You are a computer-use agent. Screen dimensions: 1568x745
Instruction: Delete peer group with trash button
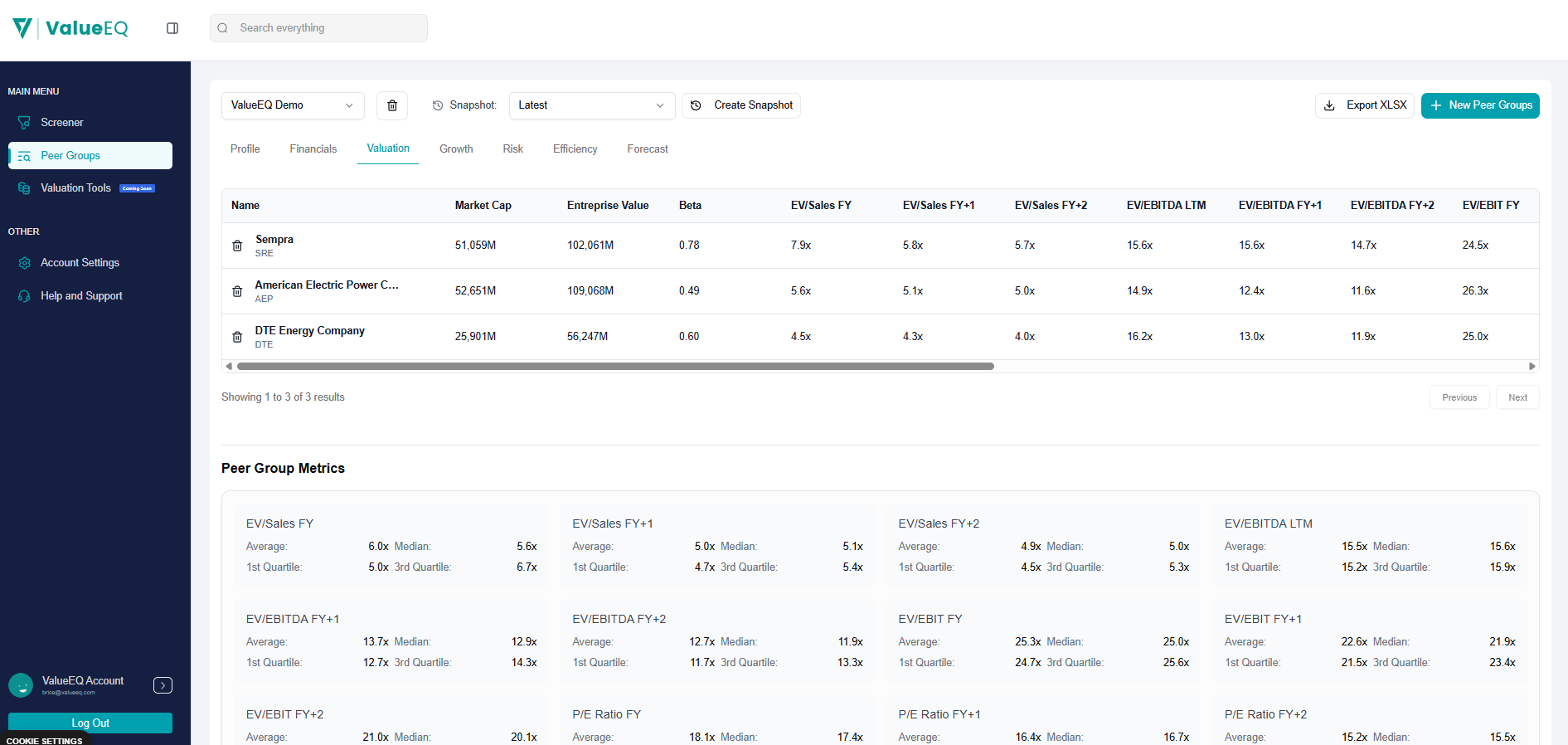pos(392,105)
